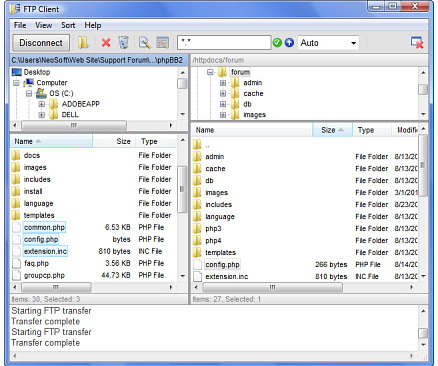Click the remote path /httpdocs/forum bar

[x=309, y=60]
